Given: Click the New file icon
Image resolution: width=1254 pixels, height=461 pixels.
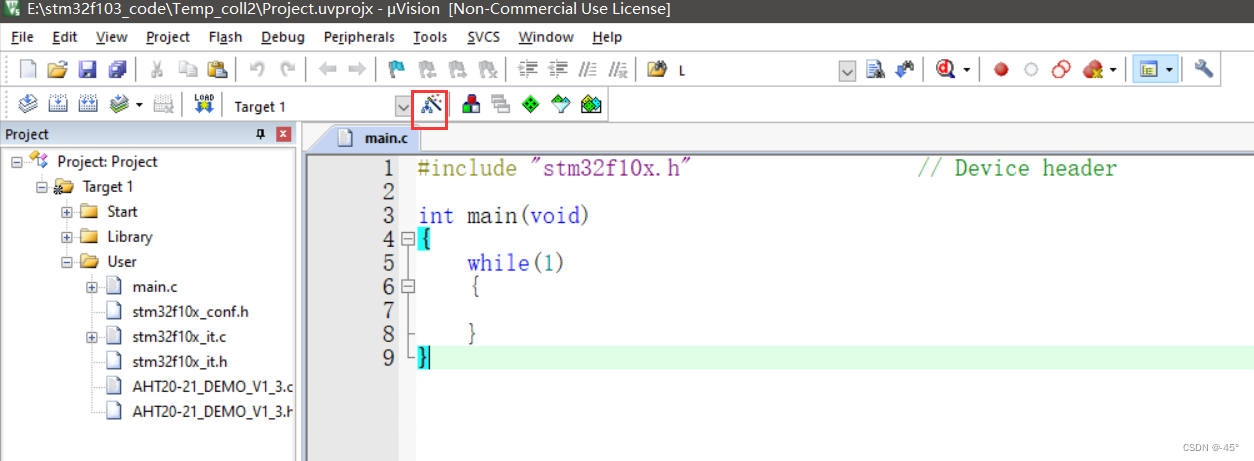Looking at the screenshot, I should tap(28, 70).
